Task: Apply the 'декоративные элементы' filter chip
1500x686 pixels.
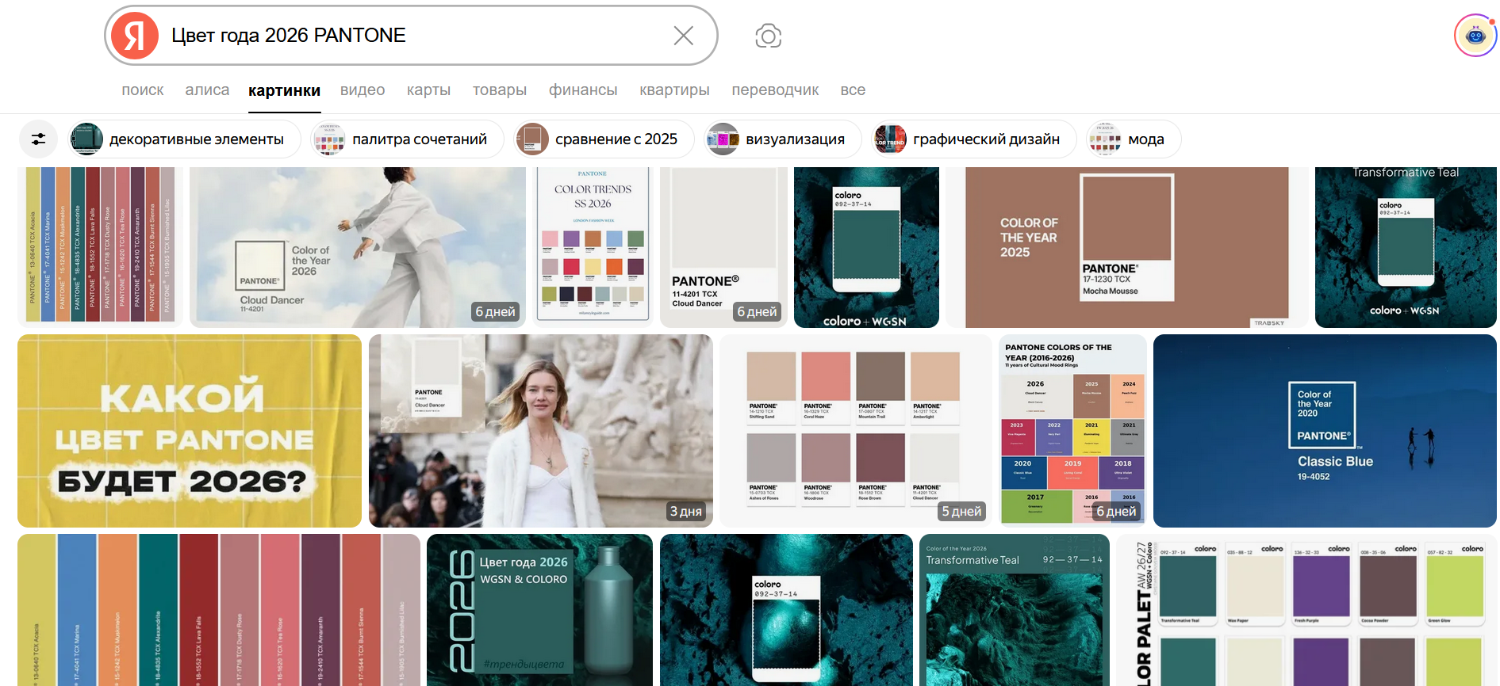Action: [185, 139]
